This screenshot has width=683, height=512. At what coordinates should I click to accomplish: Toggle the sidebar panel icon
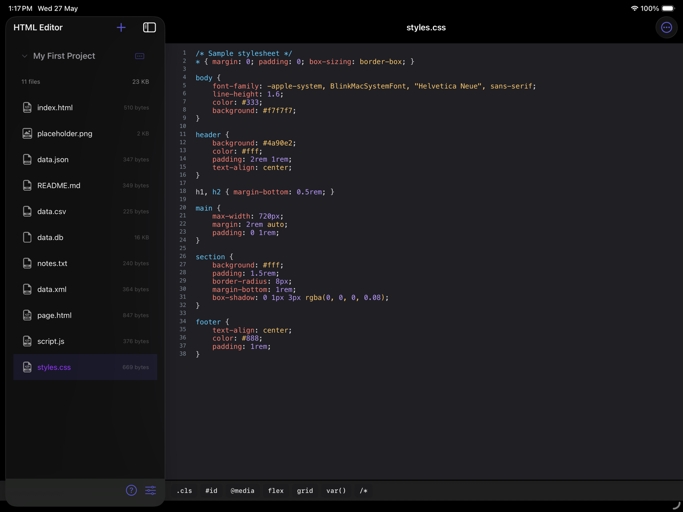(149, 27)
